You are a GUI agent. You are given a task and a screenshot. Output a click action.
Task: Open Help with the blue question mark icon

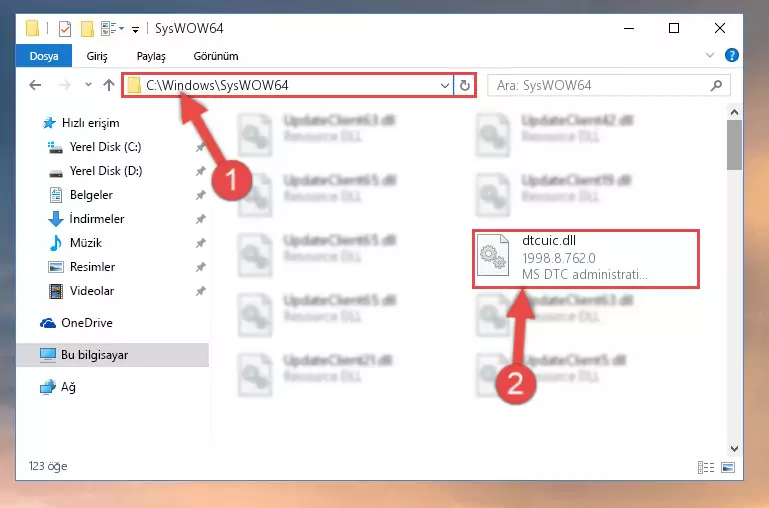[x=731, y=55]
